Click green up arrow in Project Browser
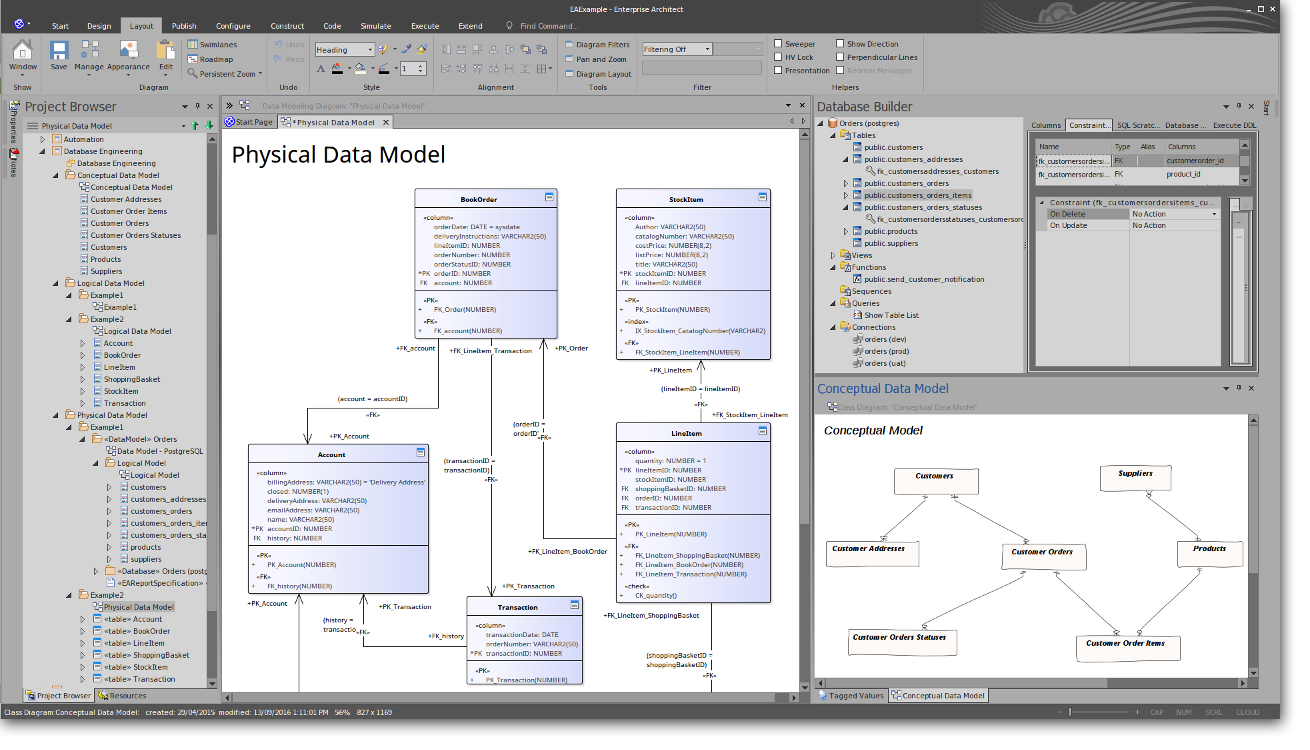Image resolution: width=1310 pixels, height=750 pixels. 195,126
